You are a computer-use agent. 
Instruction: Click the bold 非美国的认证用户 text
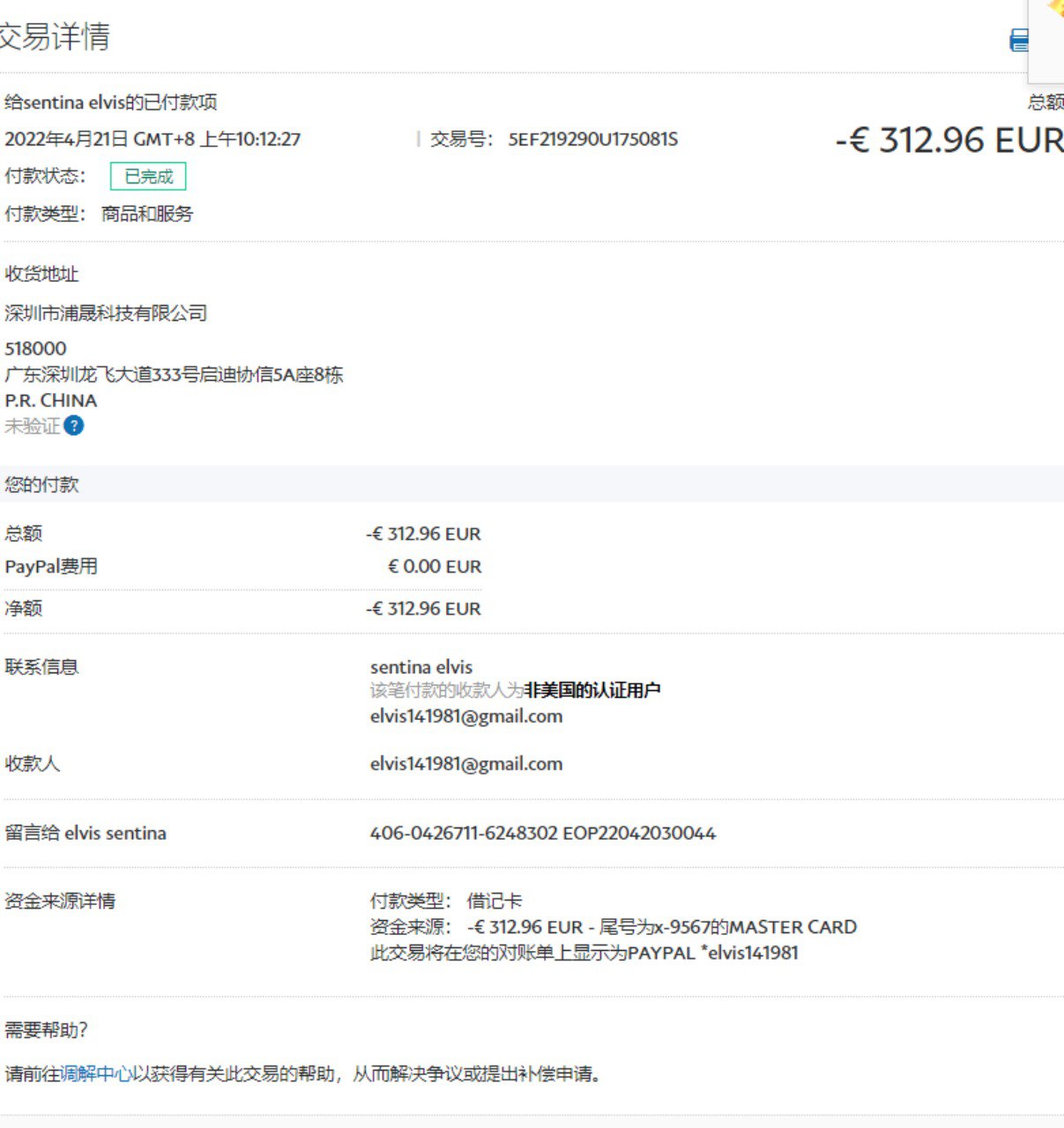tap(592, 690)
